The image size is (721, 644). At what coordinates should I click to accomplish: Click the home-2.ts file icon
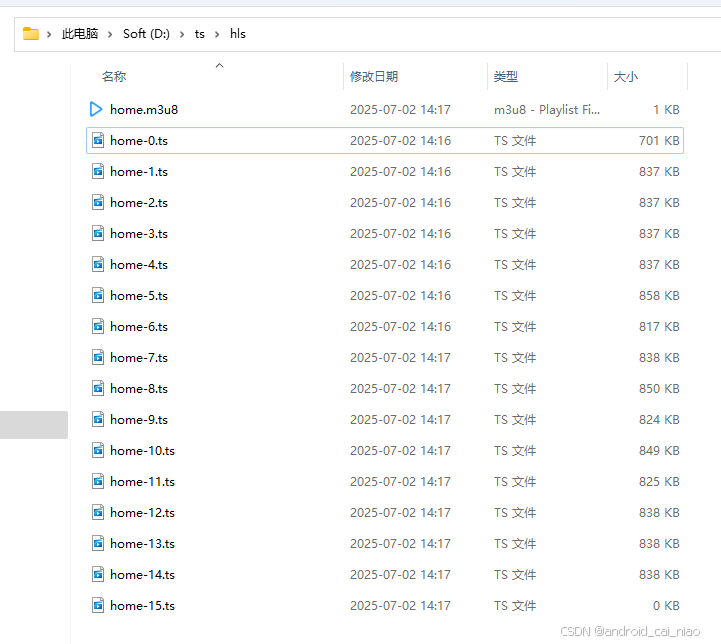pyautogui.click(x=98, y=202)
